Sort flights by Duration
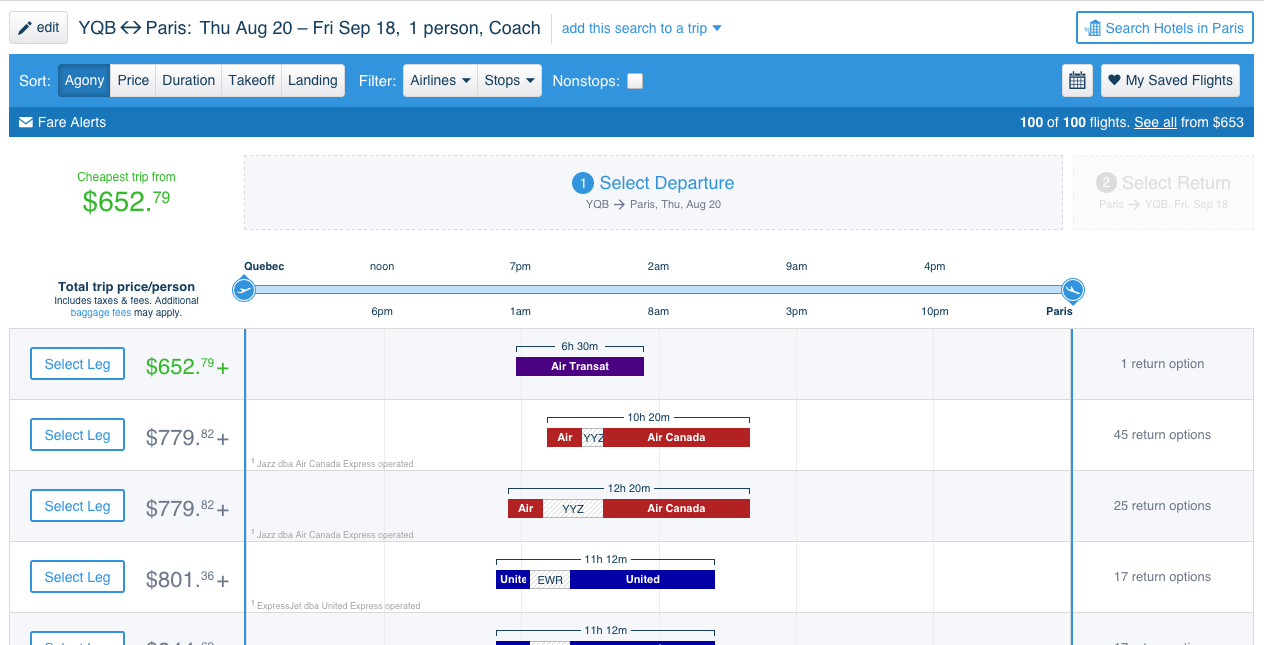Screen dimensions: 1264x645 (188, 81)
